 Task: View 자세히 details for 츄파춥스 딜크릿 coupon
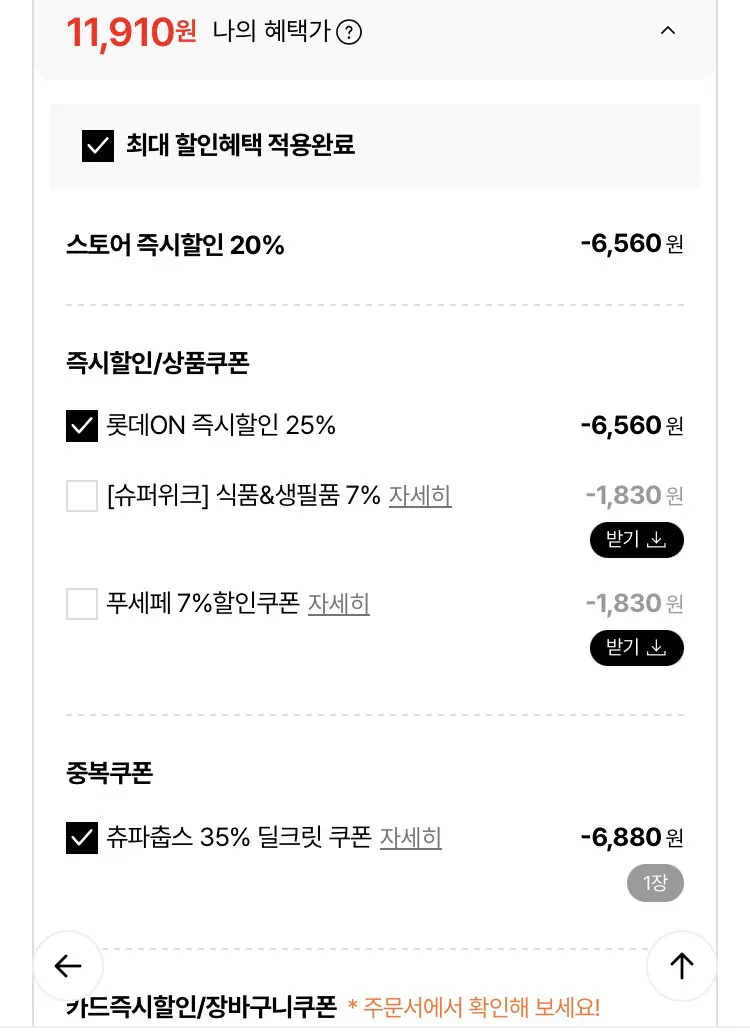coord(411,837)
